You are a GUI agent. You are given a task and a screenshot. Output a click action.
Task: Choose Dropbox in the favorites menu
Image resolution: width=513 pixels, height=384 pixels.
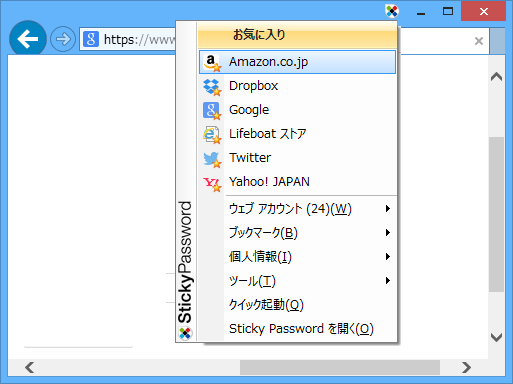(297, 86)
